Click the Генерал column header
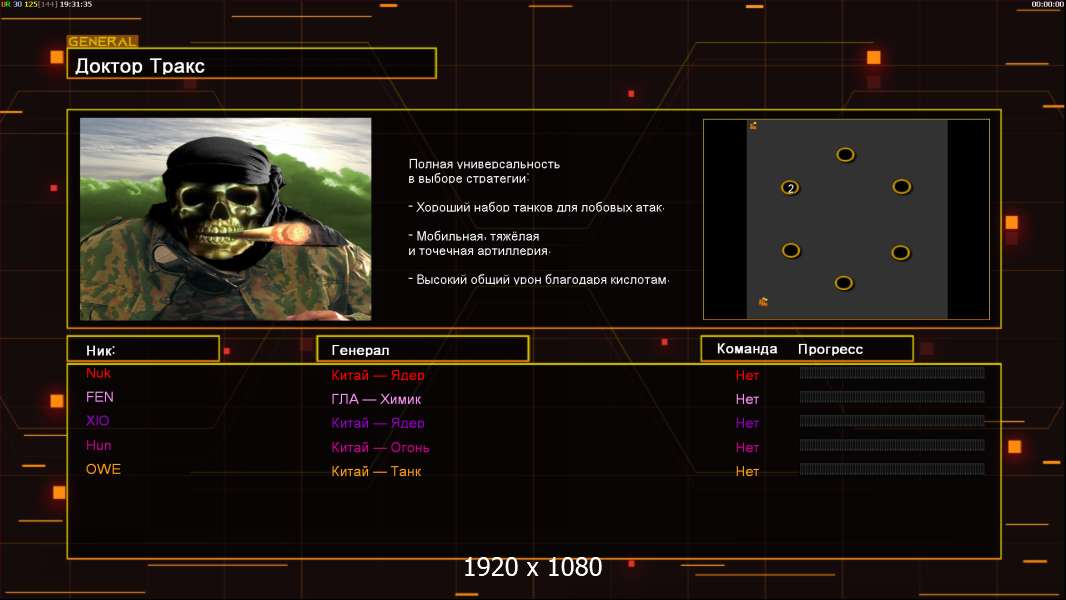 [422, 349]
